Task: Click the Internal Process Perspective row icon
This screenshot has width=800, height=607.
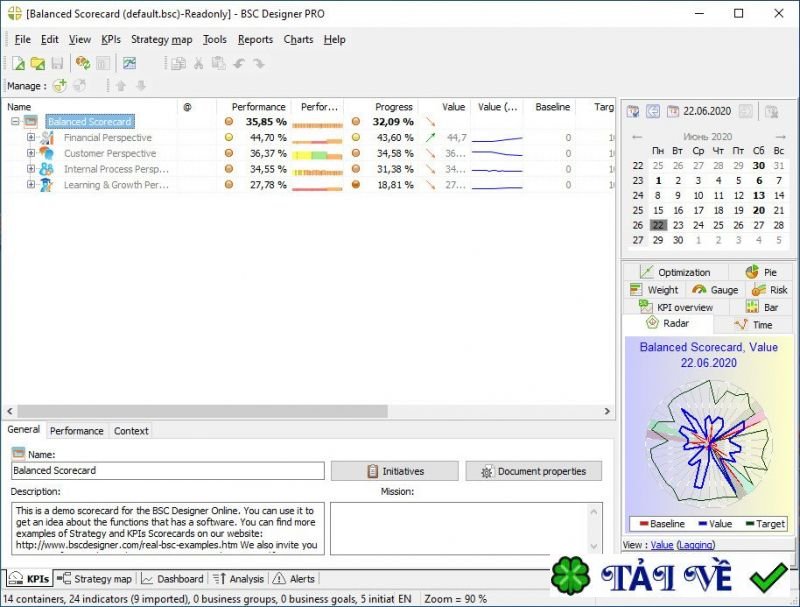Action: coord(46,169)
